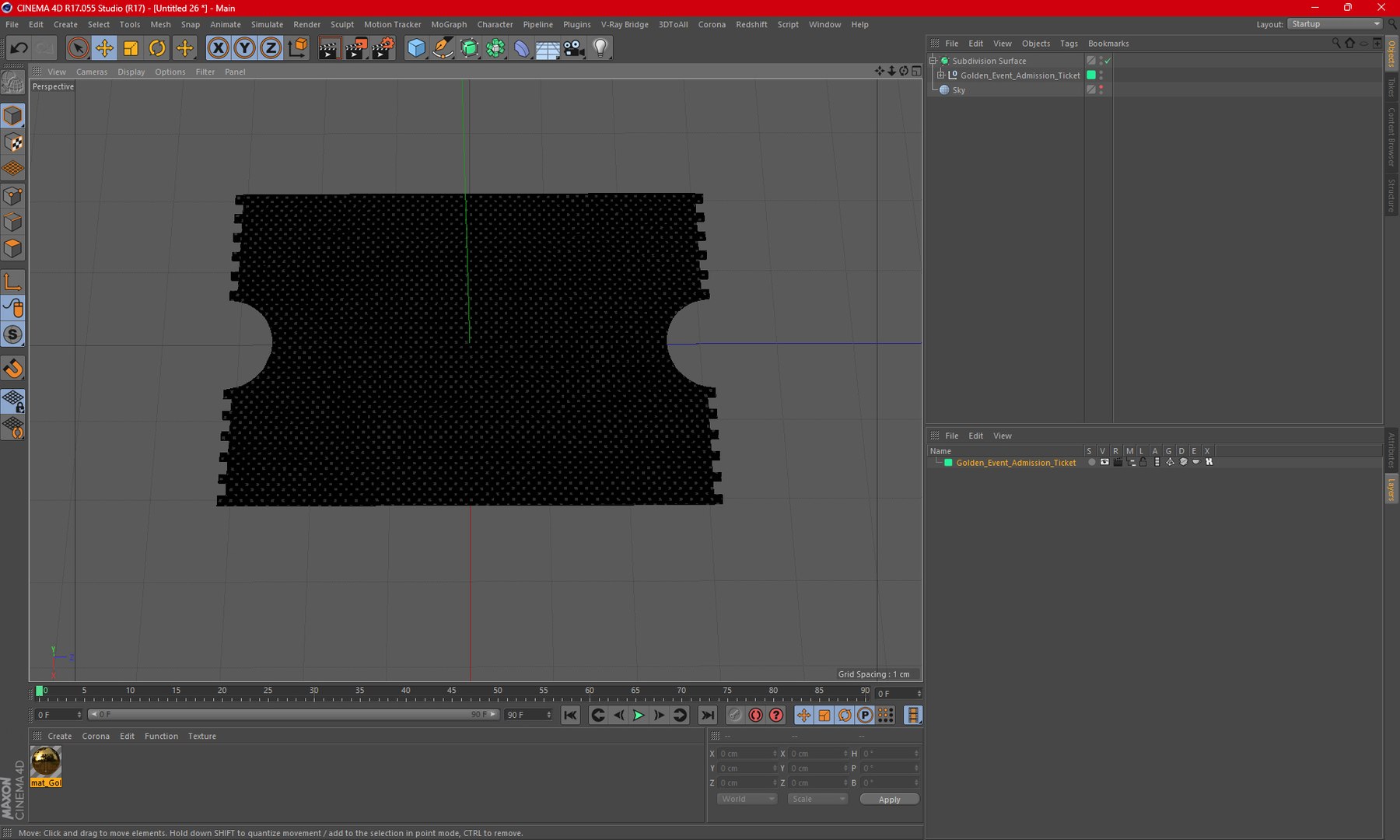Add a camera object

tap(574, 48)
